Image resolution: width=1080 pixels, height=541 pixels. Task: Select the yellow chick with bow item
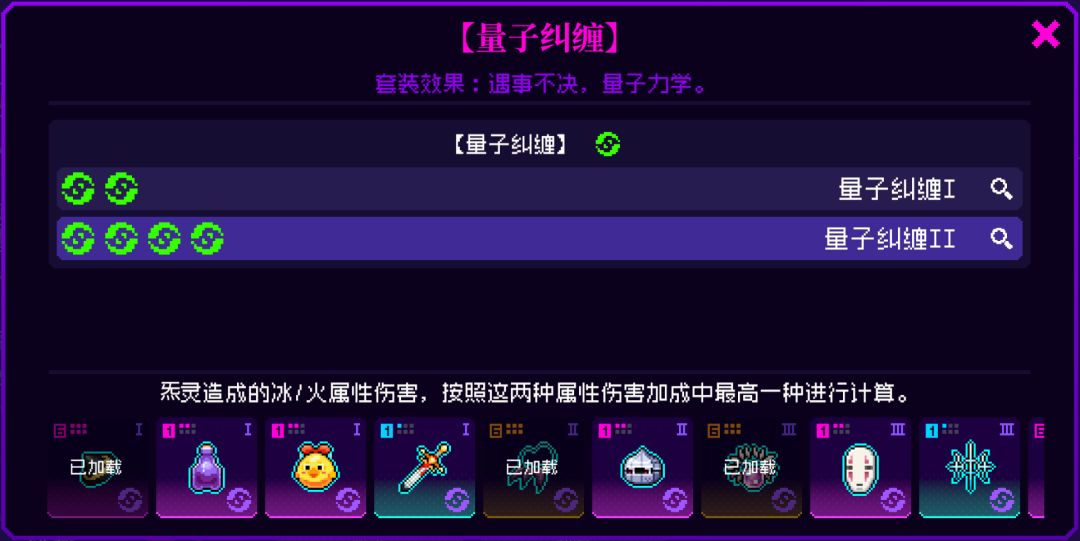315,467
